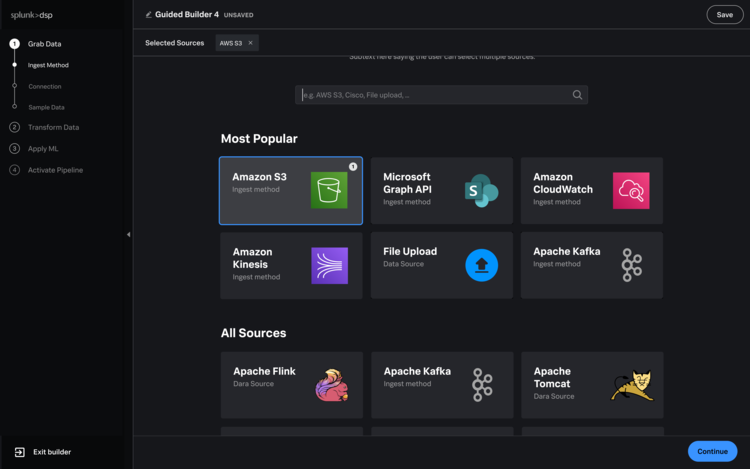Click the All Sources heading
This screenshot has width=750, height=469.
pyautogui.click(x=254, y=333)
